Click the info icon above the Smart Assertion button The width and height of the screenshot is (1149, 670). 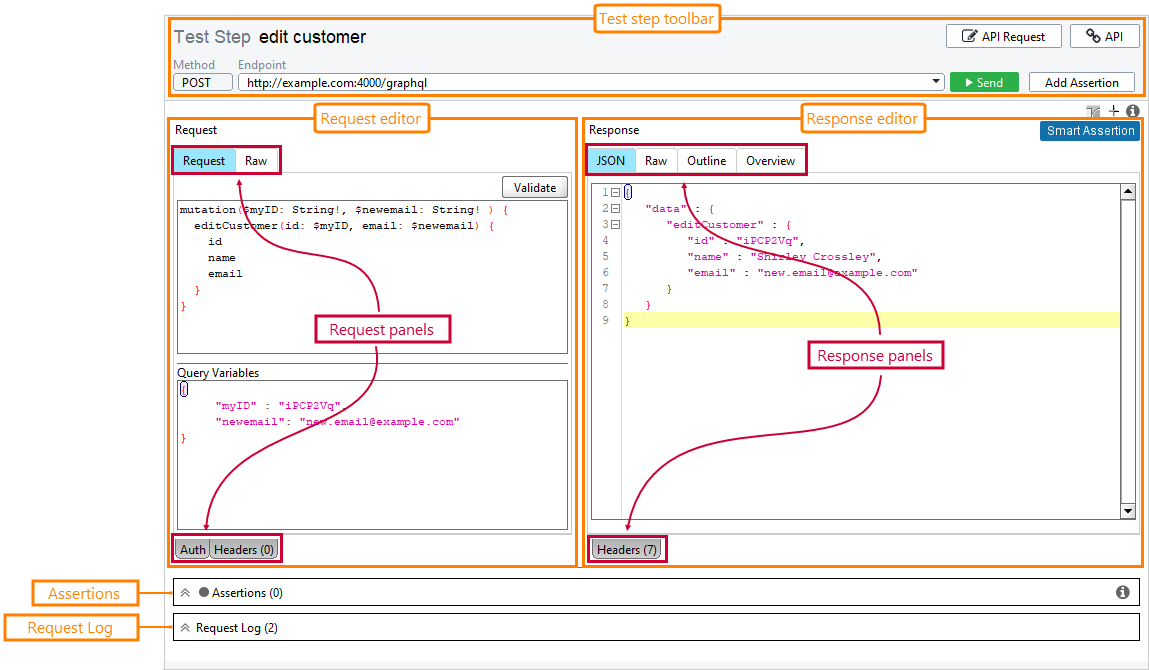coord(1133,111)
